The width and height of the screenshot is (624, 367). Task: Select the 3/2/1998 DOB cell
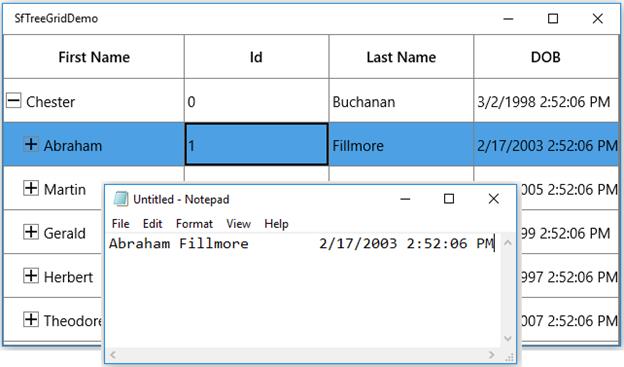pos(546,101)
